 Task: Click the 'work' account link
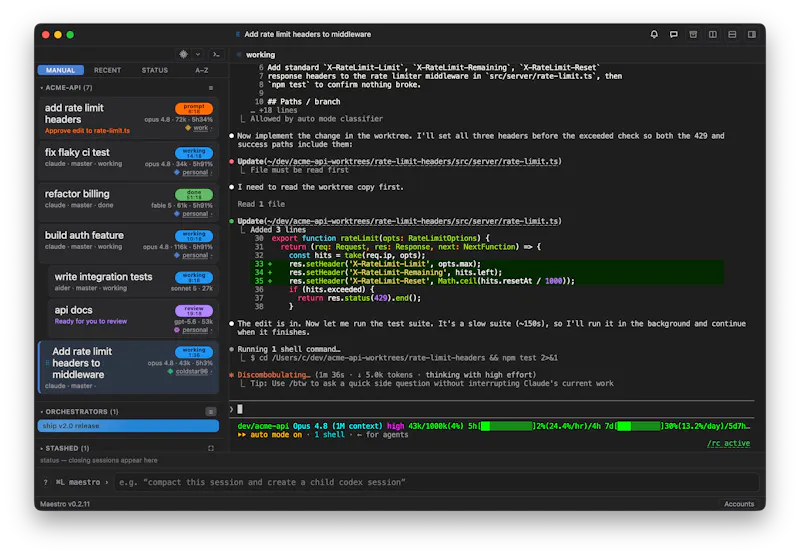[201, 128]
